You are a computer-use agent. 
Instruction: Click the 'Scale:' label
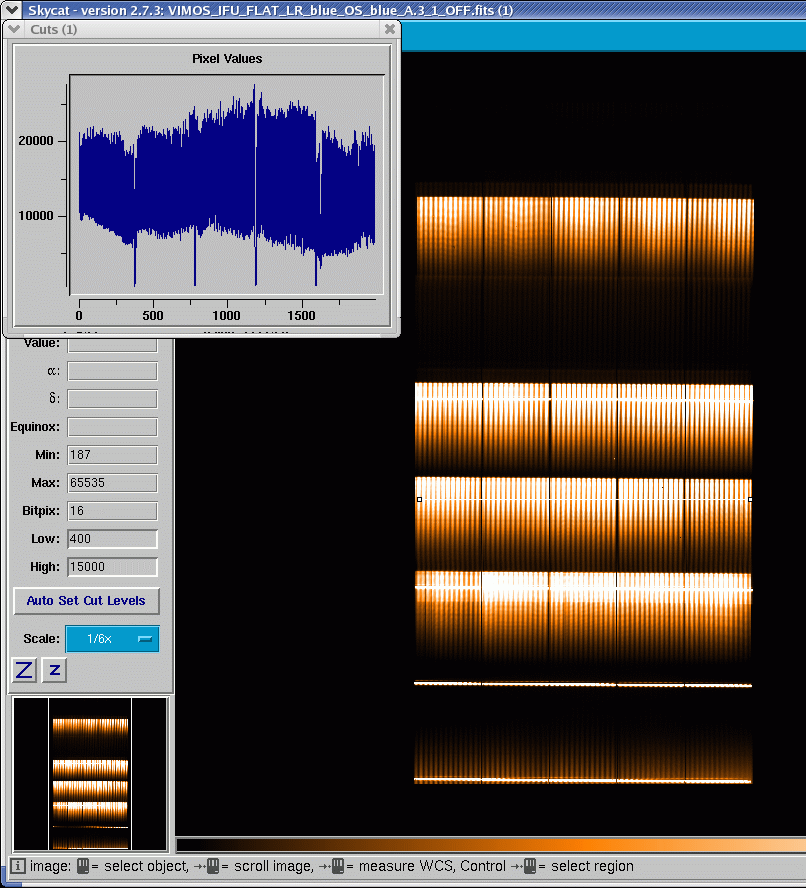point(41,639)
